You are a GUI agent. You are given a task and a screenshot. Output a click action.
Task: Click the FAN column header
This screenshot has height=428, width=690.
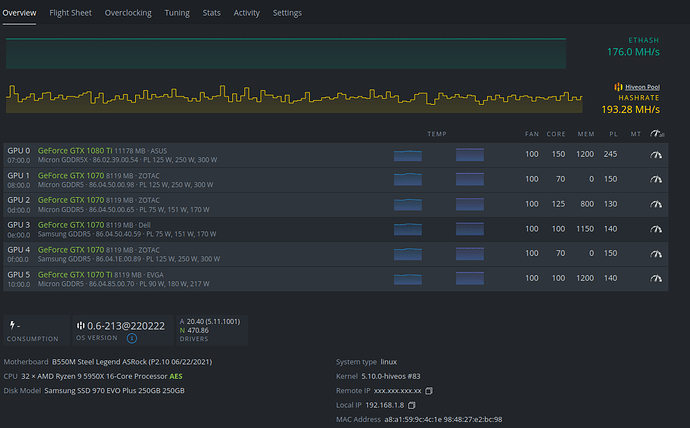tap(532, 134)
